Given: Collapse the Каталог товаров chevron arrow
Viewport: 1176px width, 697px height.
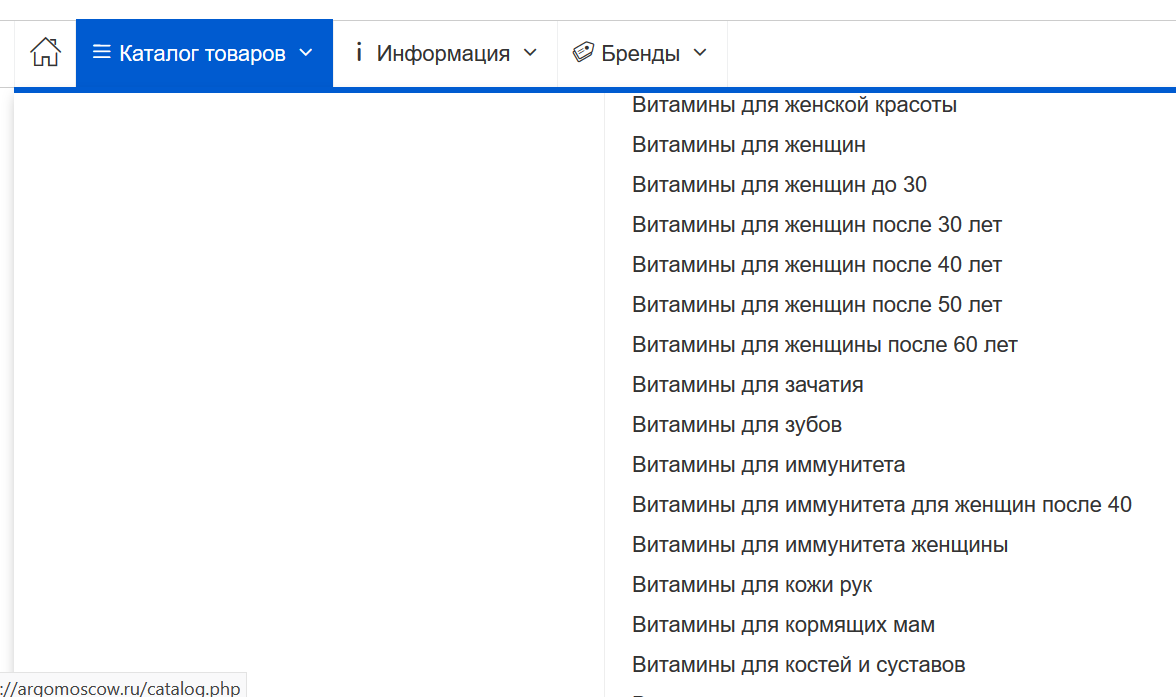Looking at the screenshot, I should click(306, 53).
